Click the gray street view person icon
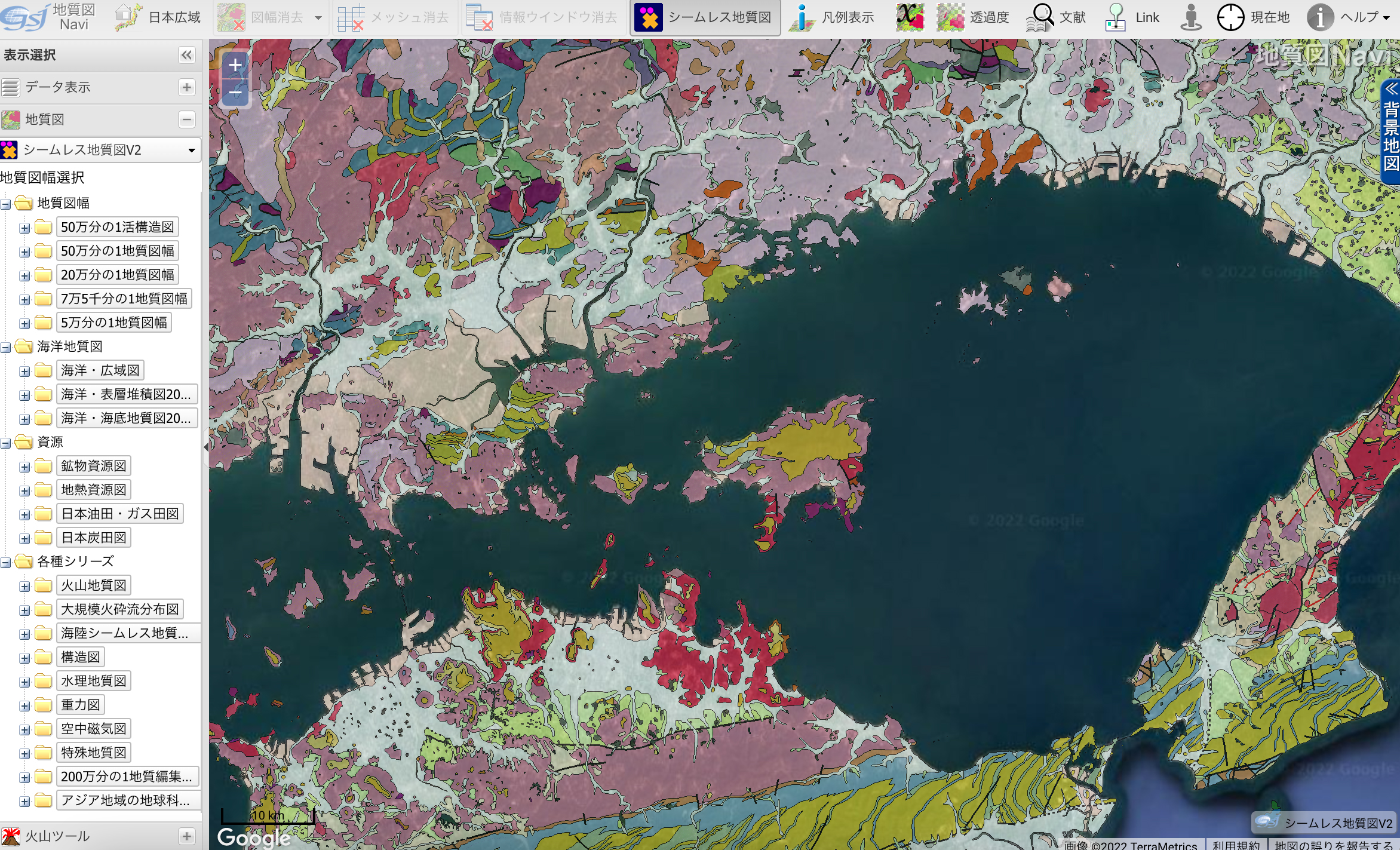Image resolution: width=1400 pixels, height=850 pixels. click(x=1190, y=17)
